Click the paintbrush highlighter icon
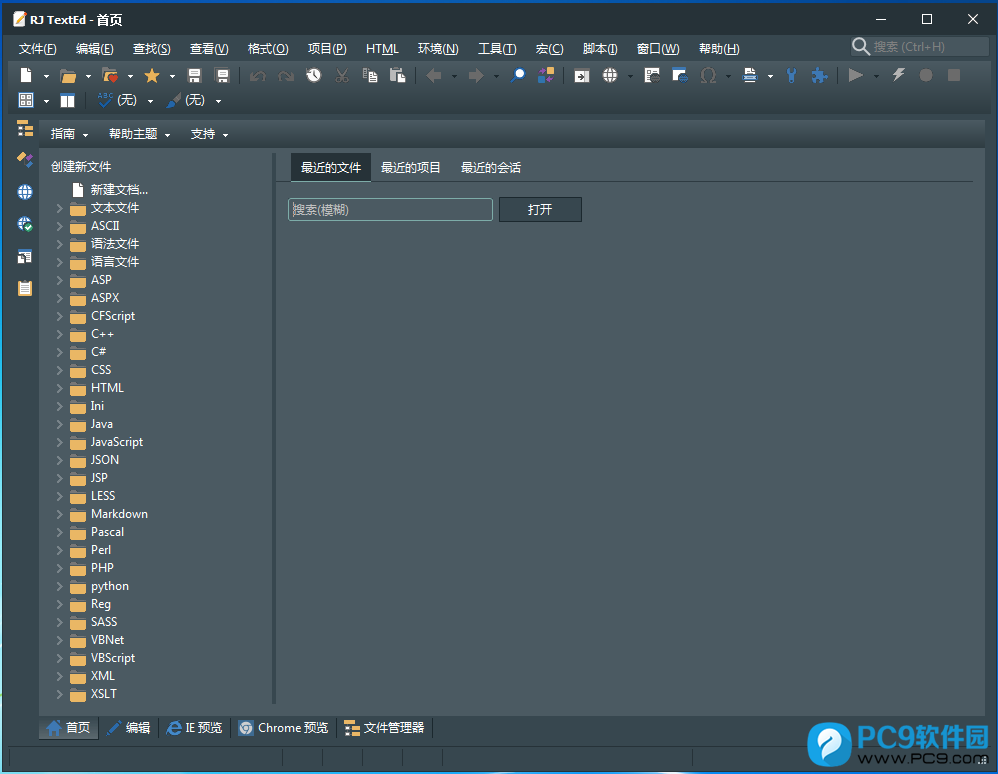The width and height of the screenshot is (998, 774). (x=173, y=100)
